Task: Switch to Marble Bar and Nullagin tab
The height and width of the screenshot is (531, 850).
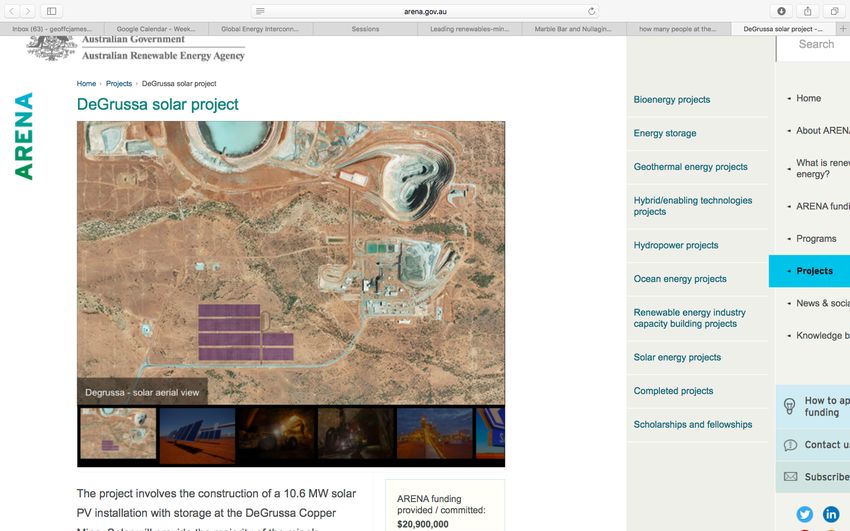Action: point(574,29)
